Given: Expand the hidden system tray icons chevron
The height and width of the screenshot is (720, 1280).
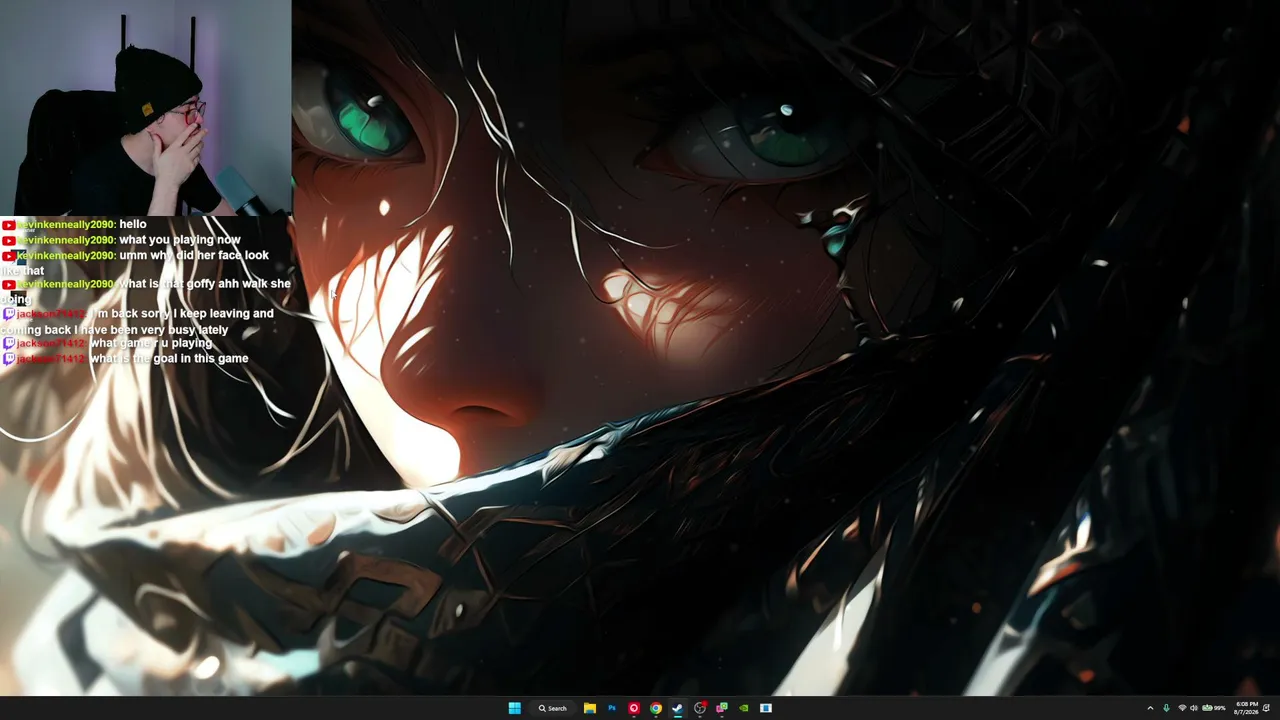Looking at the screenshot, I should (x=1150, y=708).
